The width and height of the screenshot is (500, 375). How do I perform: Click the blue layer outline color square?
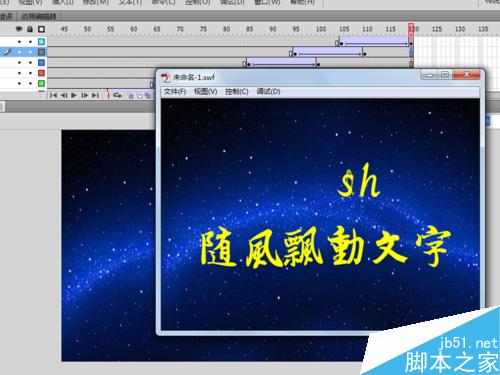41,62
